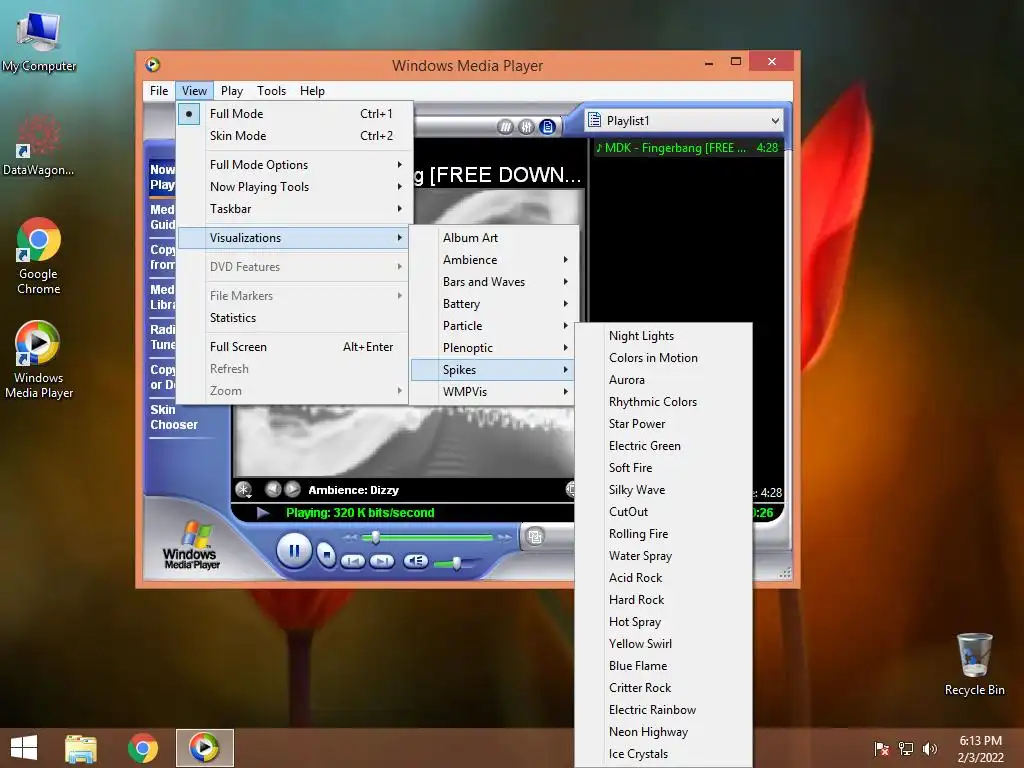Expand the Plenoptic visualization submenu

click(493, 348)
